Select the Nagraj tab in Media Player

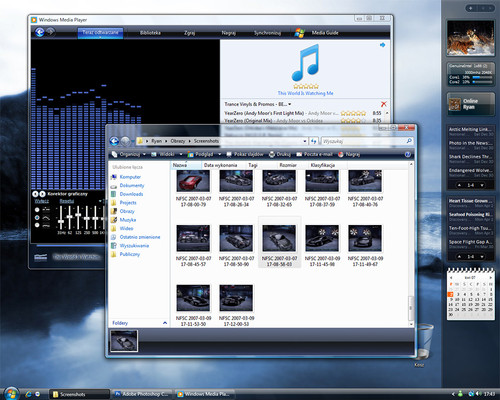click(229, 33)
